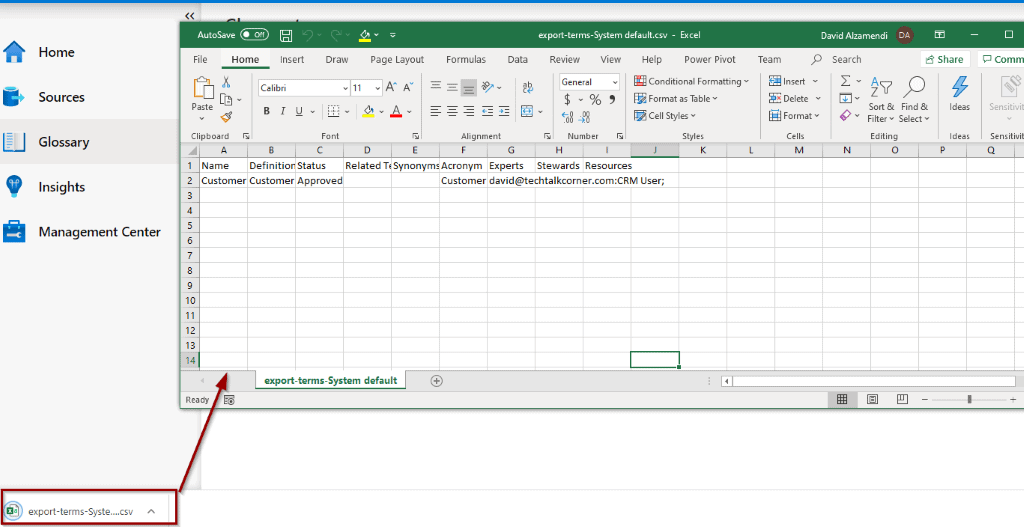
Task: Switch to the Page Layout tab
Action: 397,59
